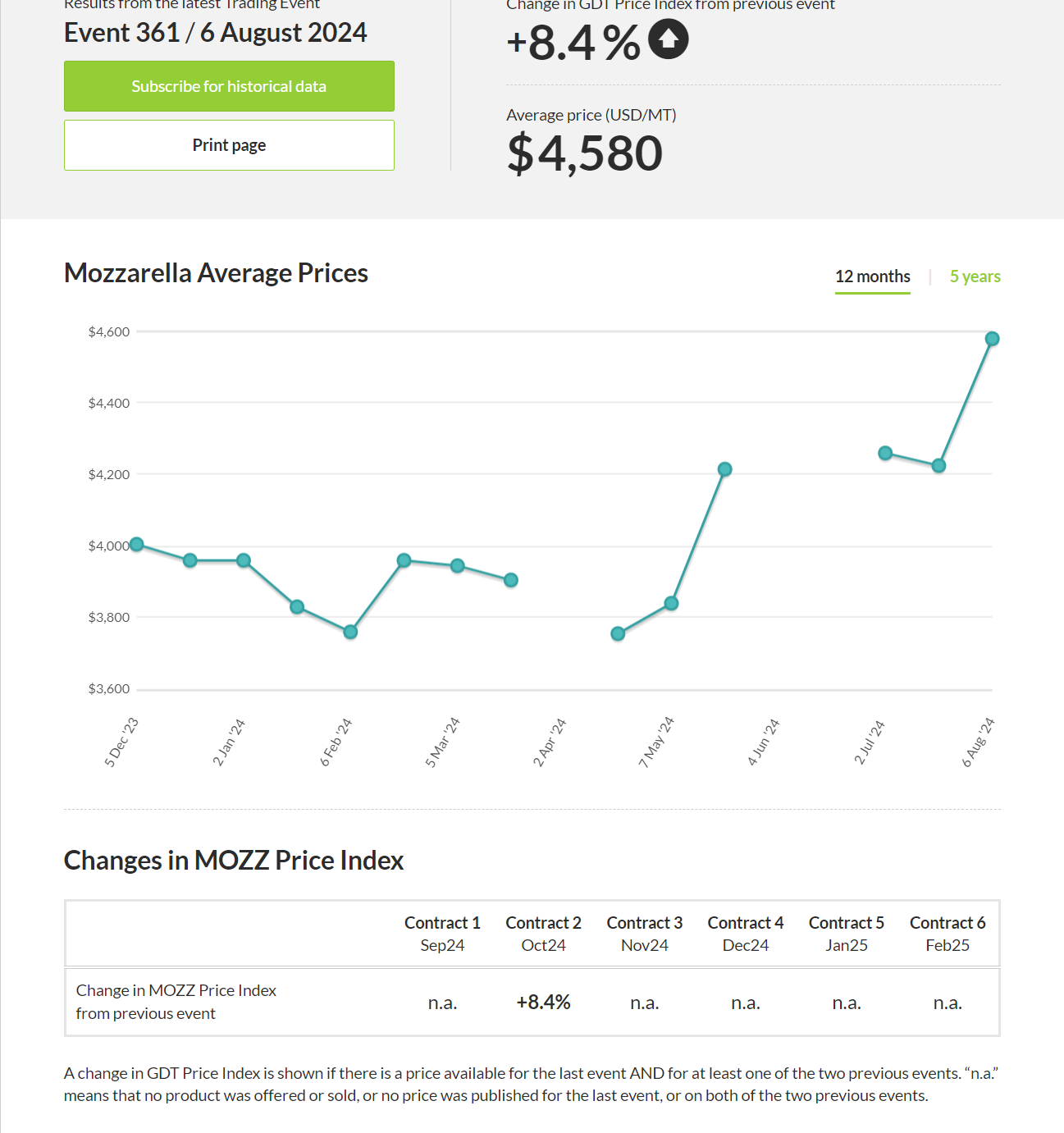Select the 6 Aug '24 chart data point
The height and width of the screenshot is (1133, 1064).
click(x=992, y=339)
